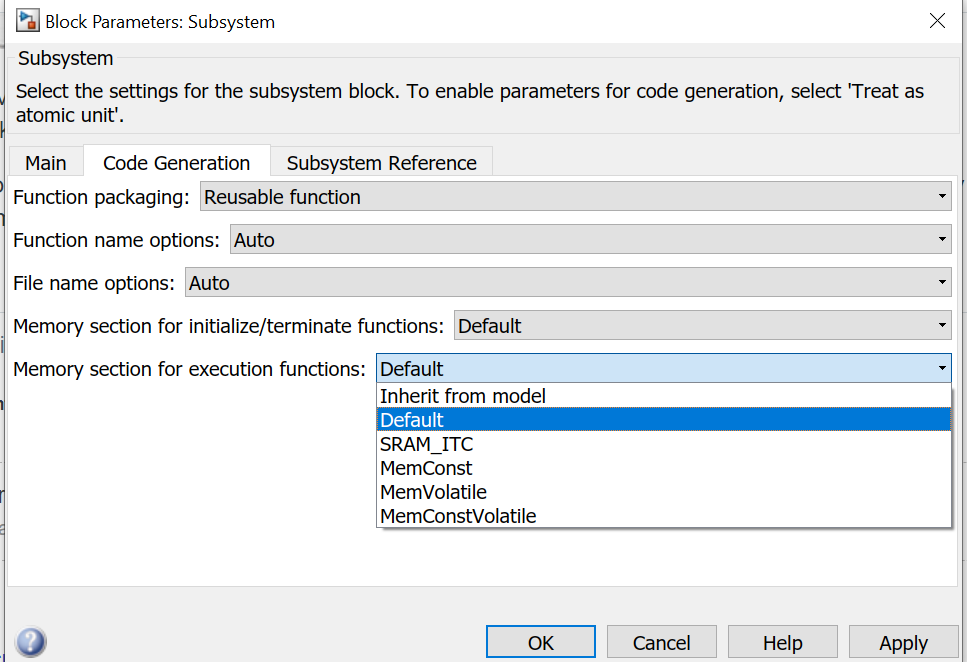This screenshot has height=662, width=967.
Task: Open the File name options dropdown
Action: pos(568,283)
